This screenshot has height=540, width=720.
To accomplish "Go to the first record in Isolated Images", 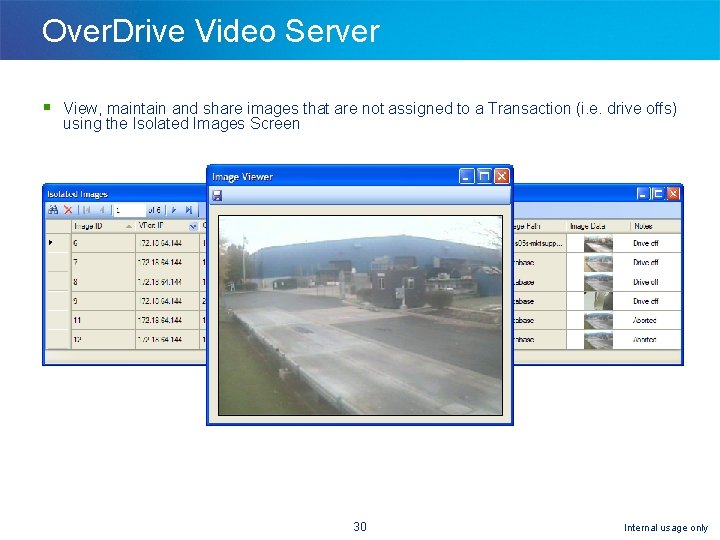I will click(86, 210).
